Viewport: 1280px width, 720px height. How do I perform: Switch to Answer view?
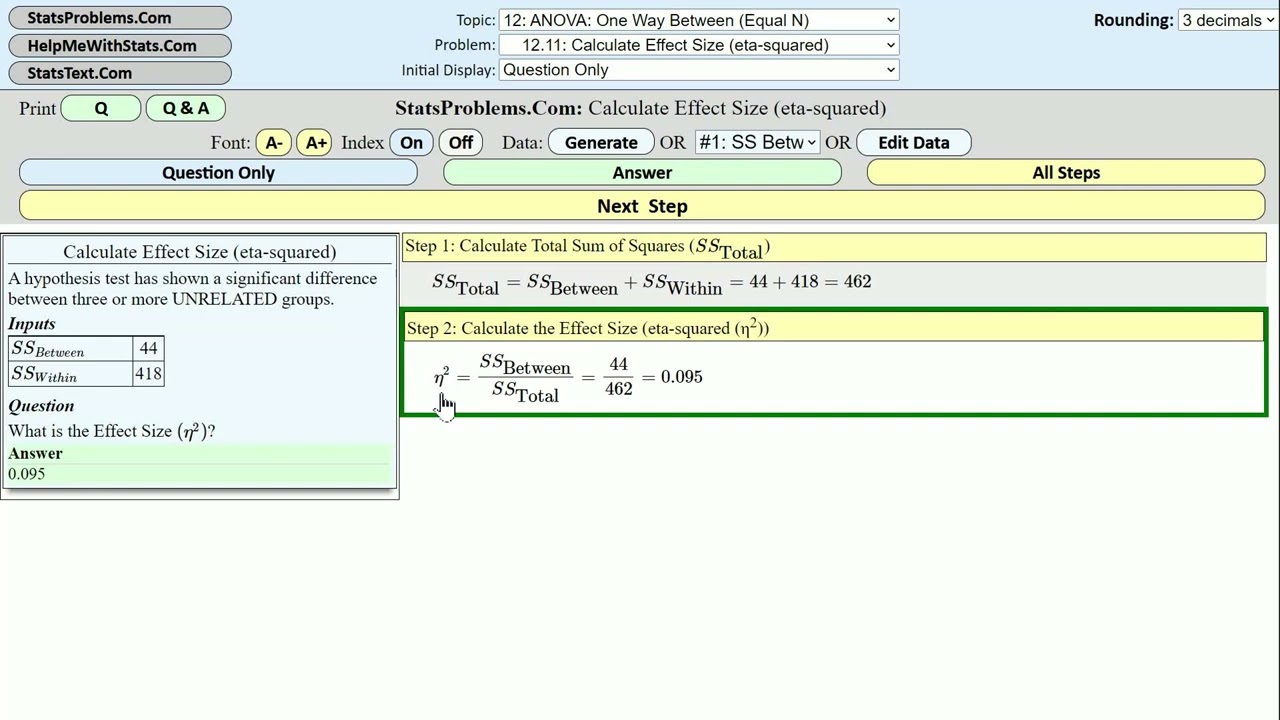click(x=642, y=173)
